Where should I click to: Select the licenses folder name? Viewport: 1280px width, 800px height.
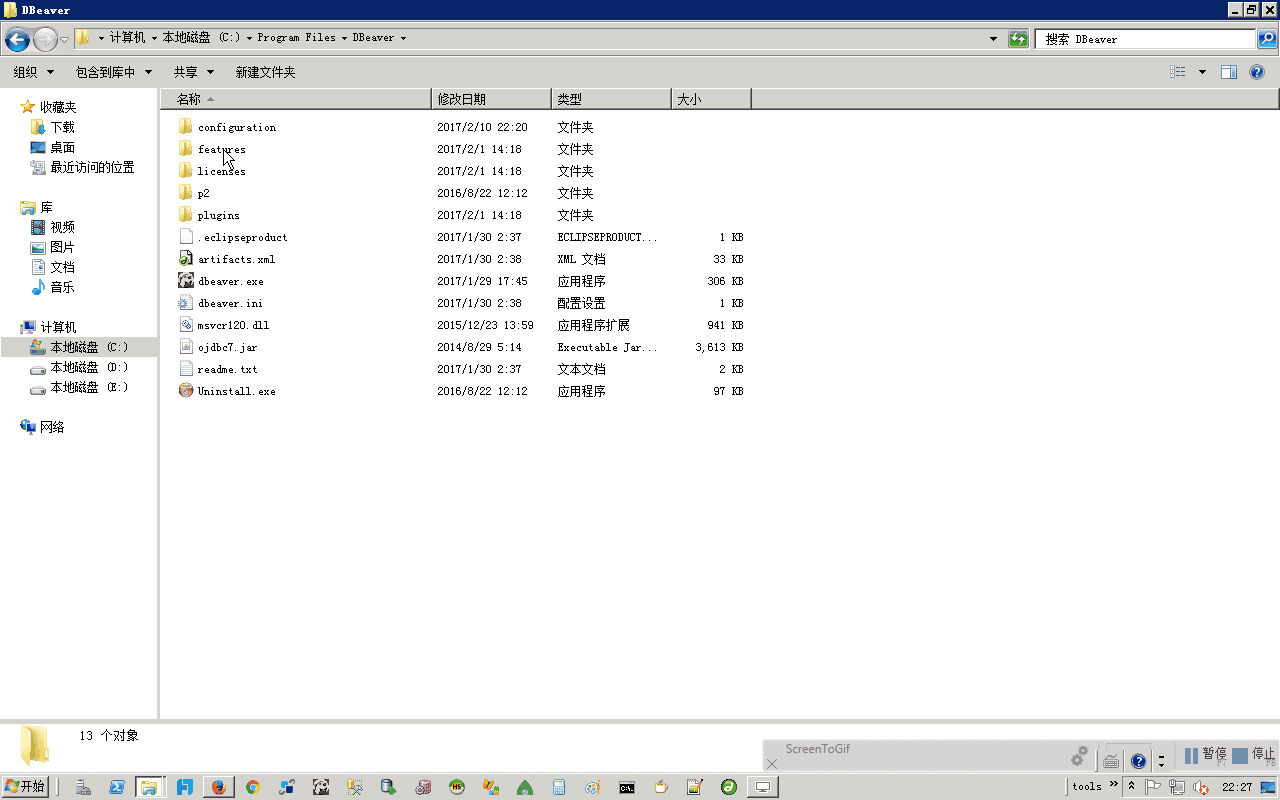pos(221,172)
